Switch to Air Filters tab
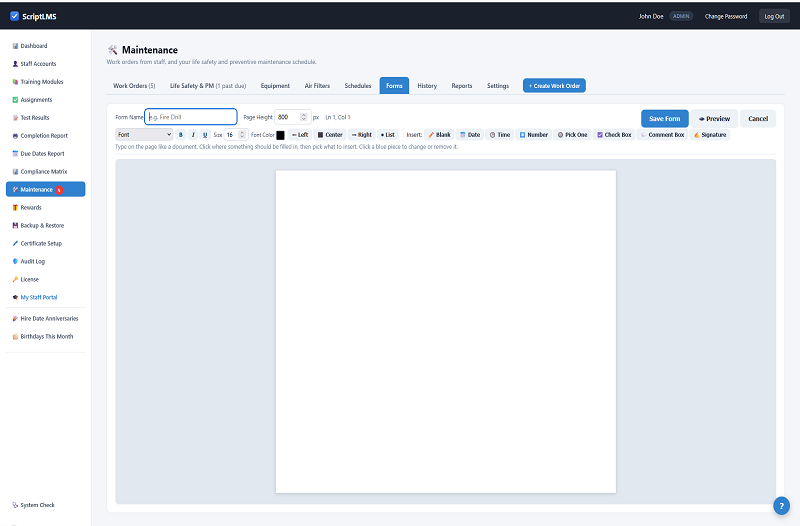The image size is (800, 526). coord(317,86)
